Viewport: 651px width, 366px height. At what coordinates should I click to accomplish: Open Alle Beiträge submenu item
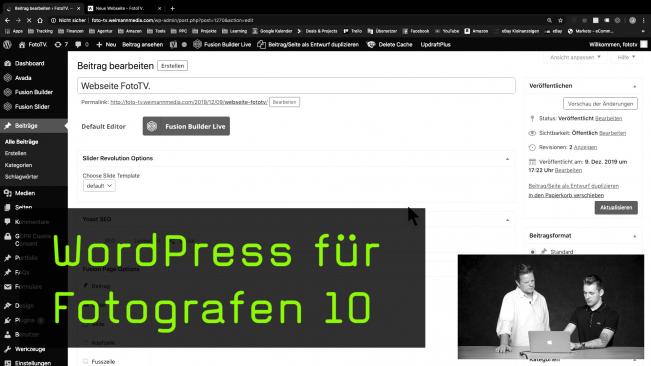[22, 142]
